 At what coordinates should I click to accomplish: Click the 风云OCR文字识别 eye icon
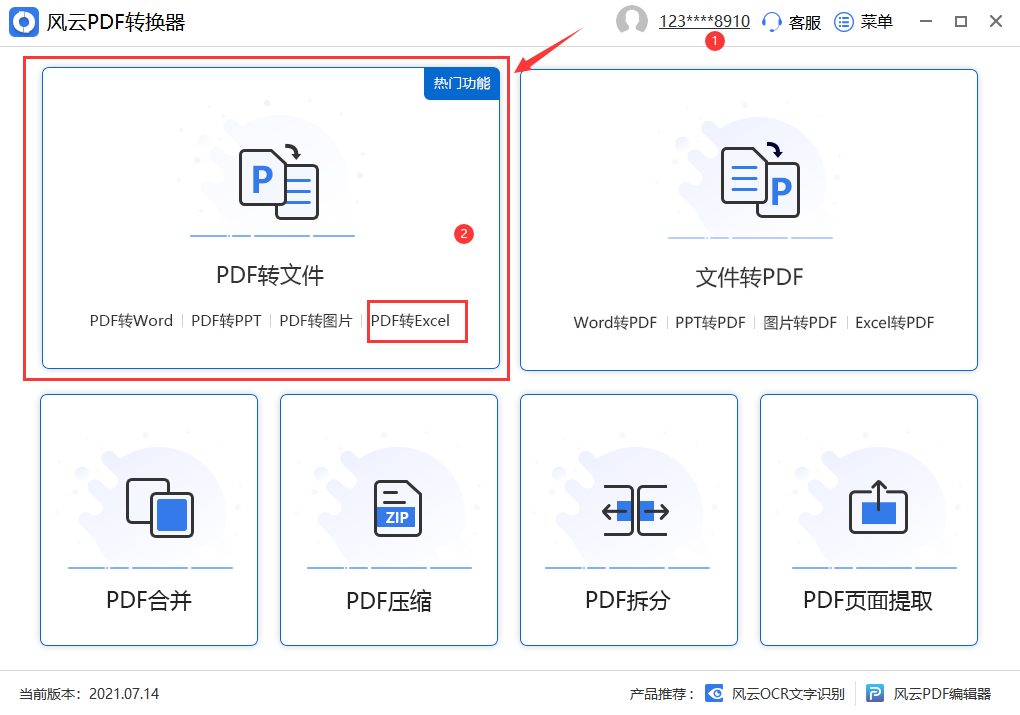pyautogui.click(x=714, y=694)
